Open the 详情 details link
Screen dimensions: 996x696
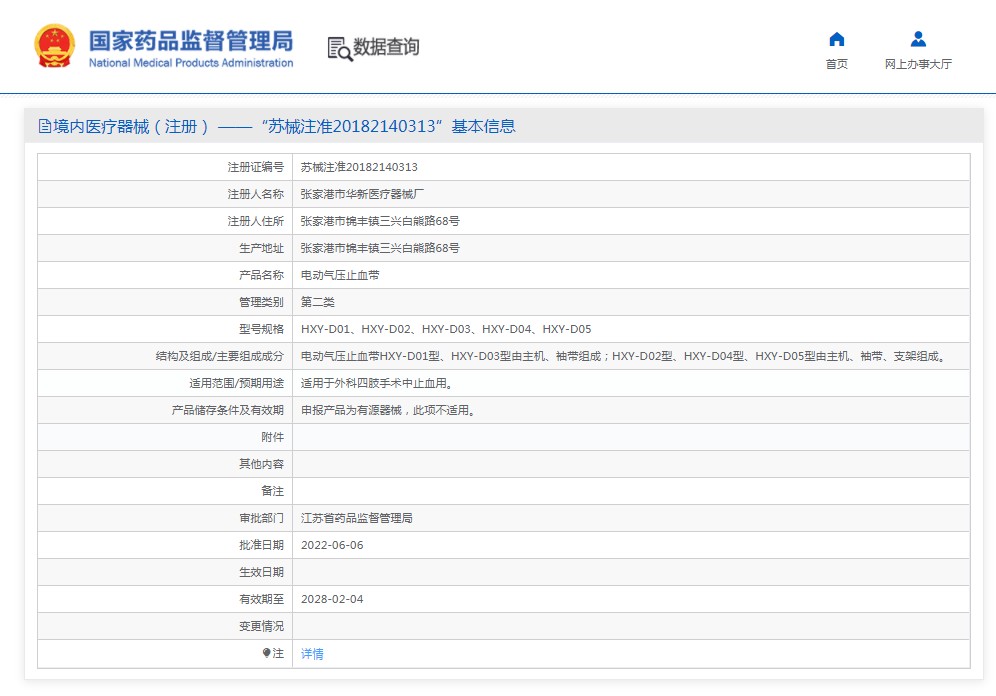click(x=312, y=654)
